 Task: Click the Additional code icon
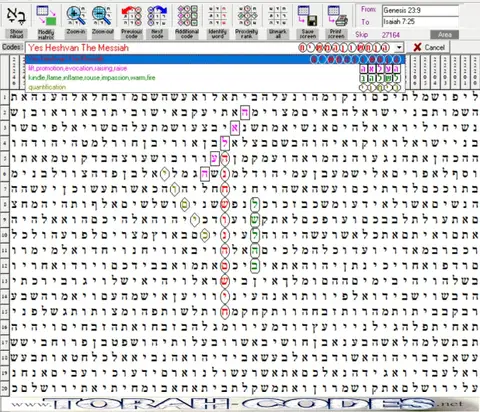click(x=187, y=16)
